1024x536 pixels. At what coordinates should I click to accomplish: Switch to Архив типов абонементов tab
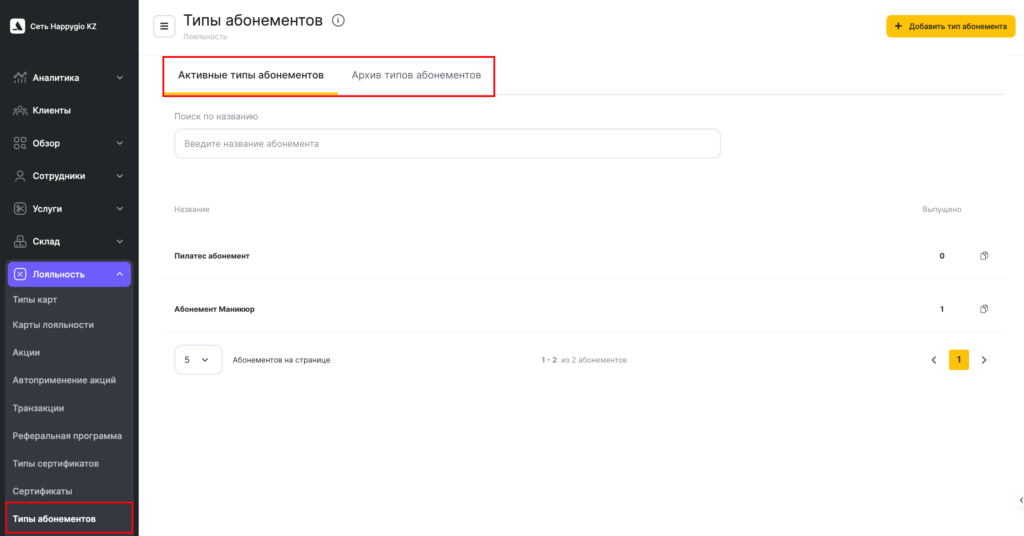point(416,75)
